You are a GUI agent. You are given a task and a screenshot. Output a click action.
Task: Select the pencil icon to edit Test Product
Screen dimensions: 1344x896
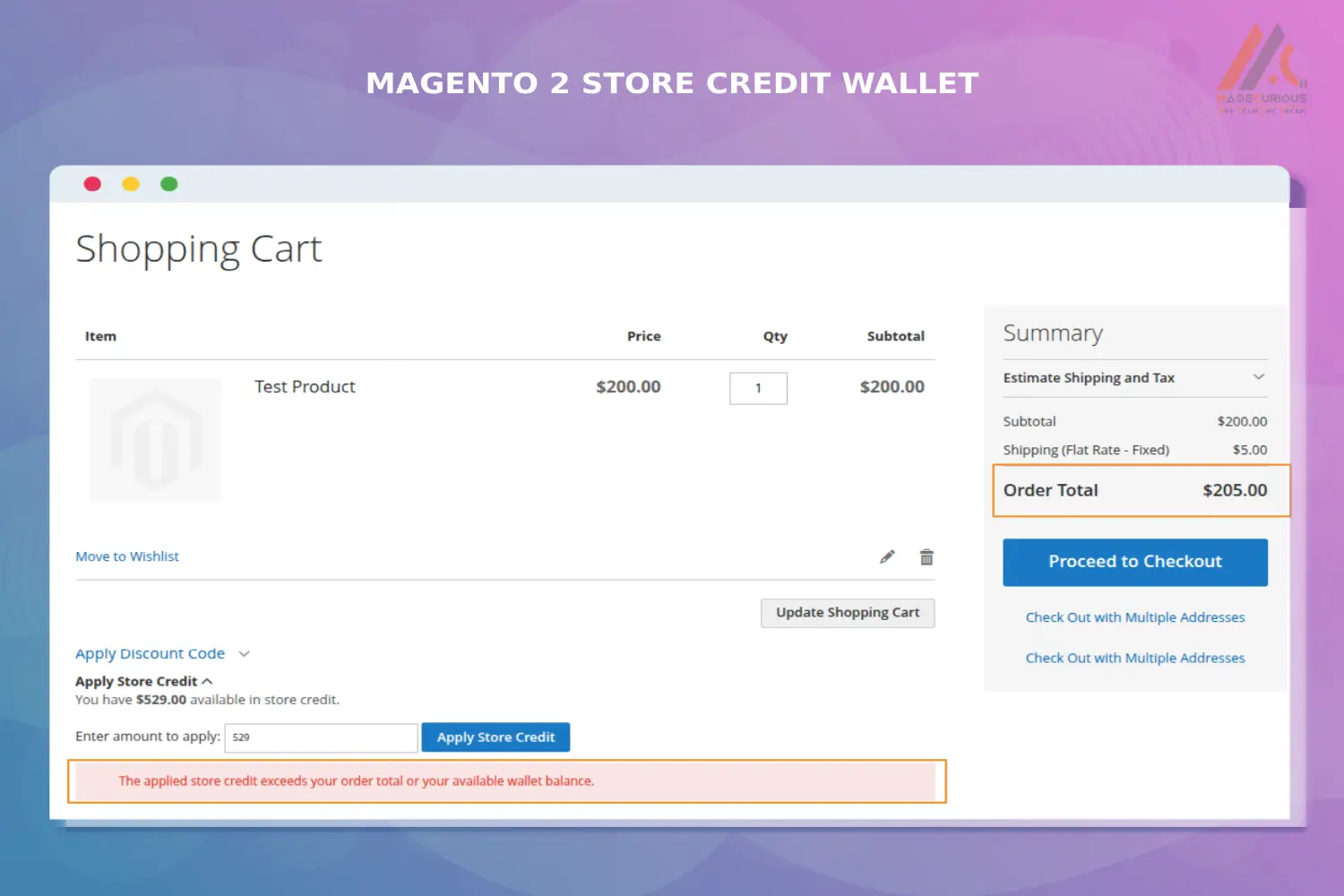coord(887,556)
